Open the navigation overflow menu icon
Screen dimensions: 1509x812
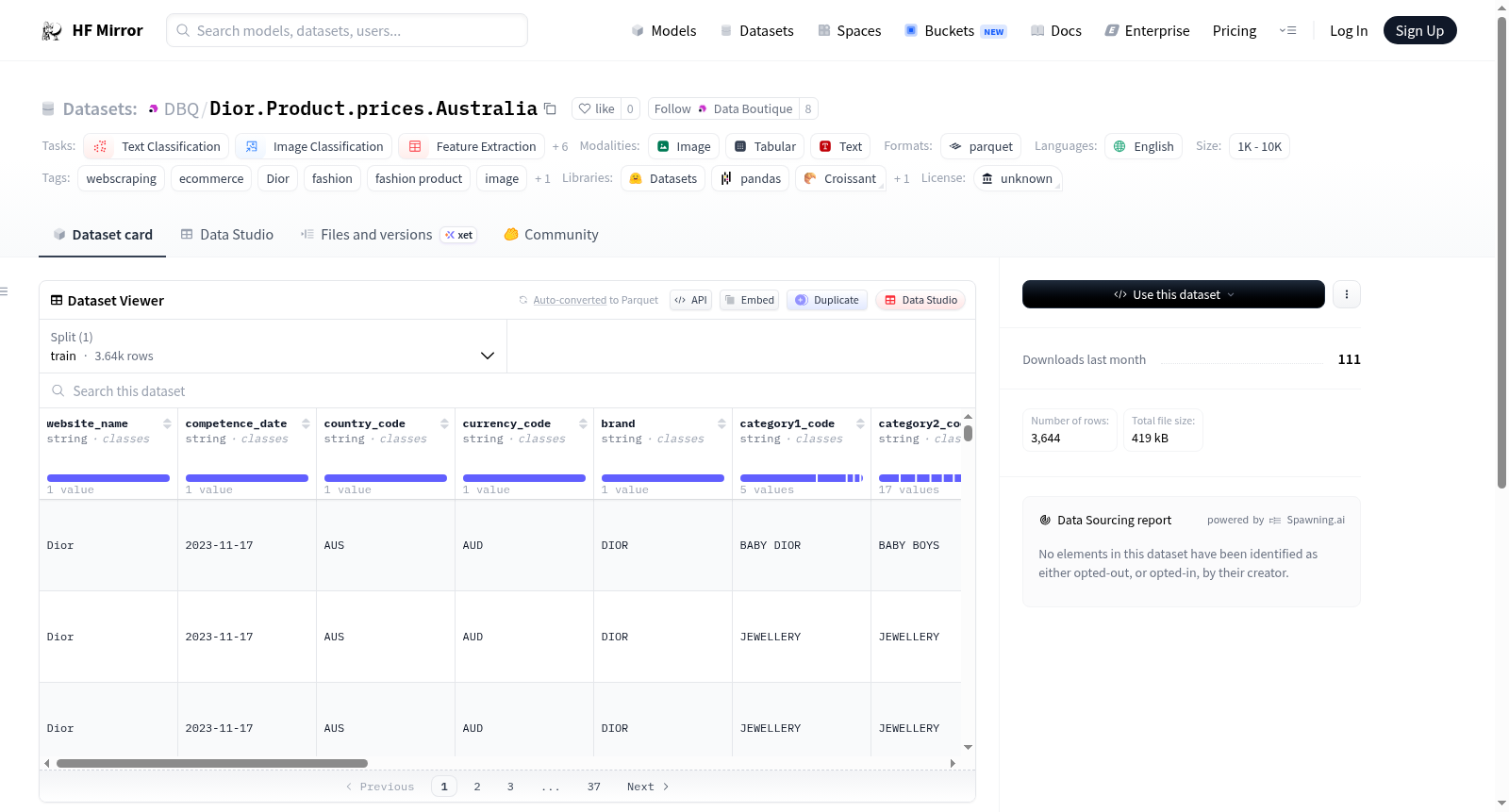[1287, 30]
